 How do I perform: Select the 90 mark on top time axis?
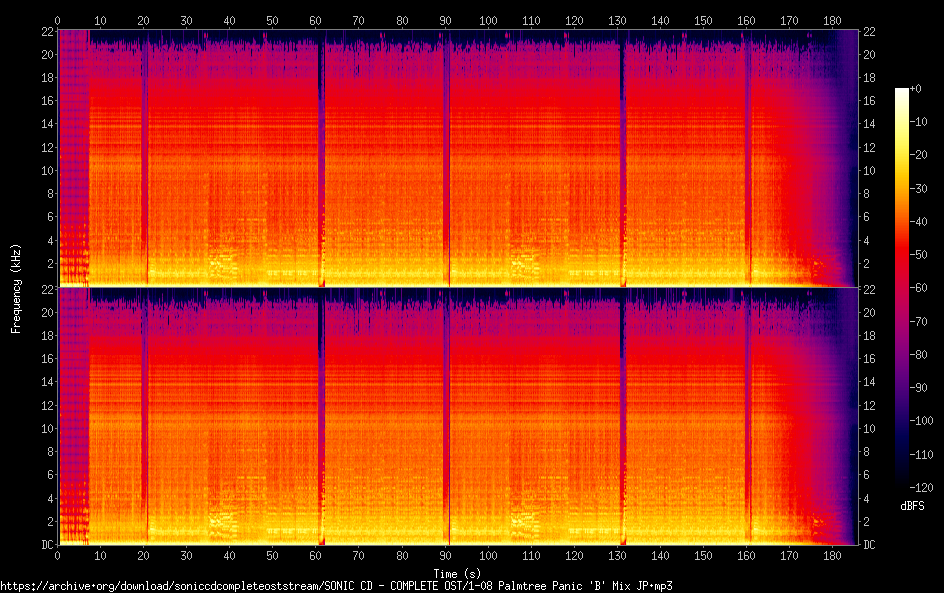tap(445, 20)
